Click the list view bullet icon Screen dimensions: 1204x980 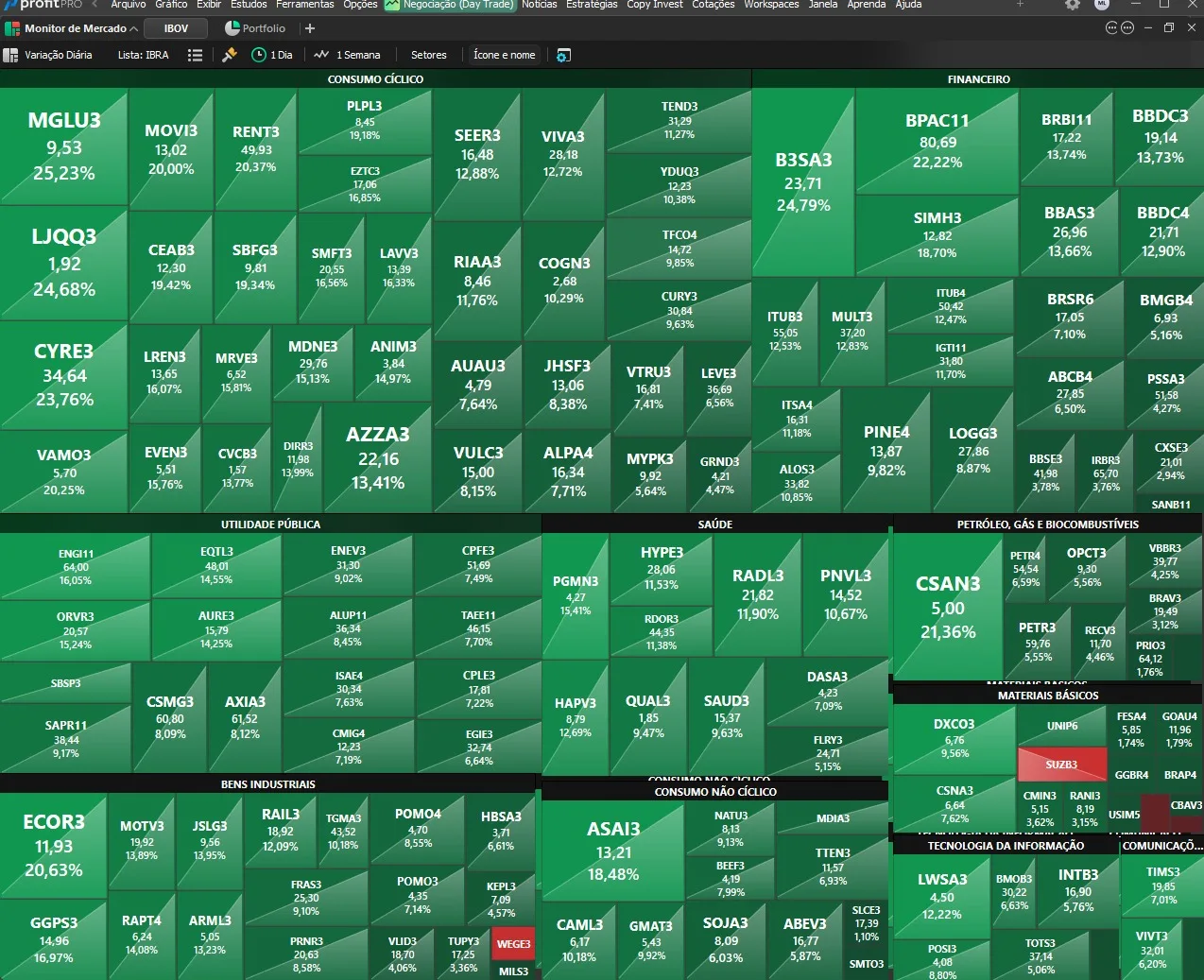click(x=196, y=55)
